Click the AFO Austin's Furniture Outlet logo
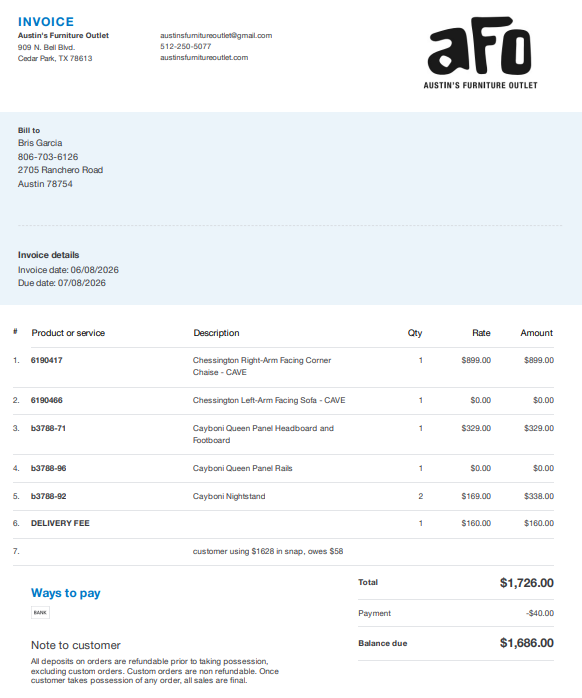The image size is (582, 698). pyautogui.click(x=480, y=53)
